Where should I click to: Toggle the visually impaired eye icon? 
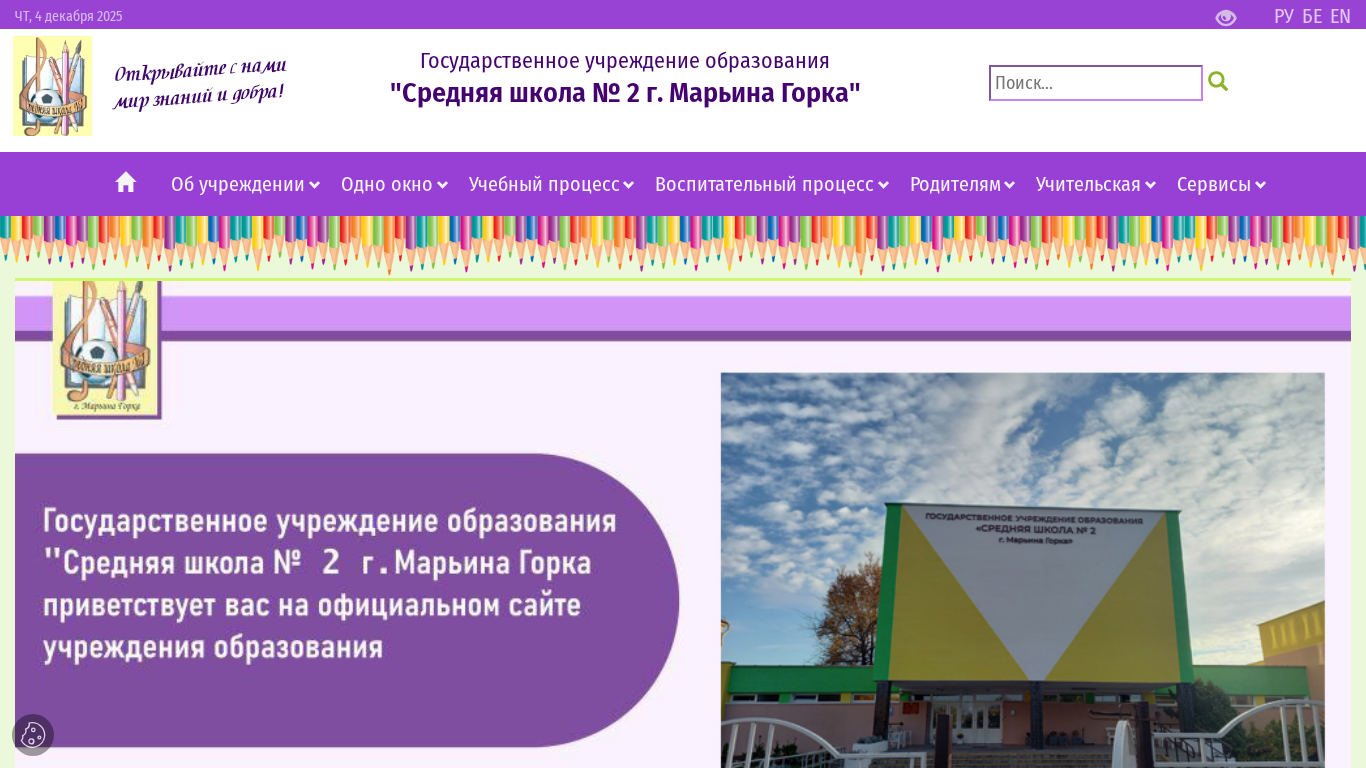click(x=1226, y=17)
